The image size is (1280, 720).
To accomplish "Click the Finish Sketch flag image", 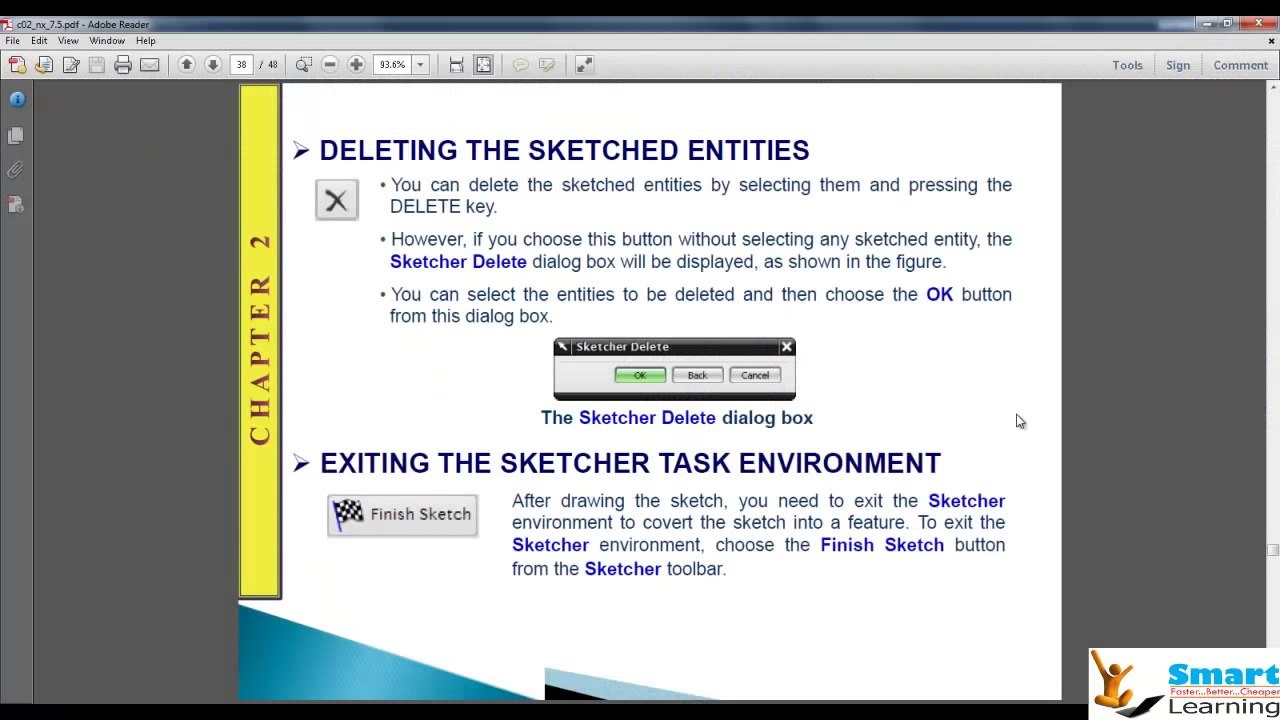I will (402, 515).
